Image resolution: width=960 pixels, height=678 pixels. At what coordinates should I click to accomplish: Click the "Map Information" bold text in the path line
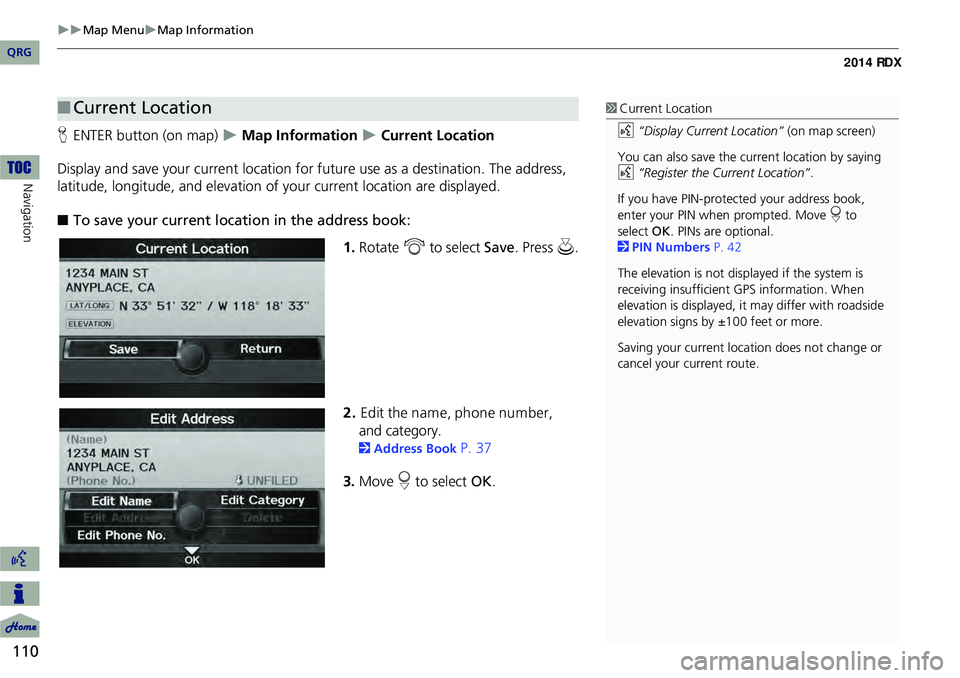pyautogui.click(x=299, y=135)
